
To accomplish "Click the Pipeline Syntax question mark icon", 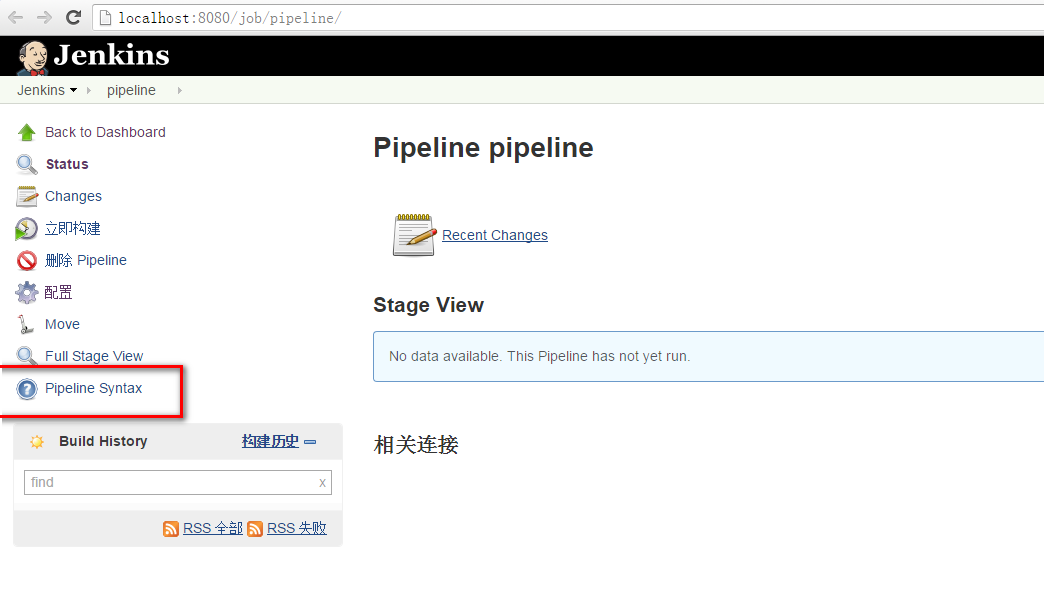I will point(27,389).
